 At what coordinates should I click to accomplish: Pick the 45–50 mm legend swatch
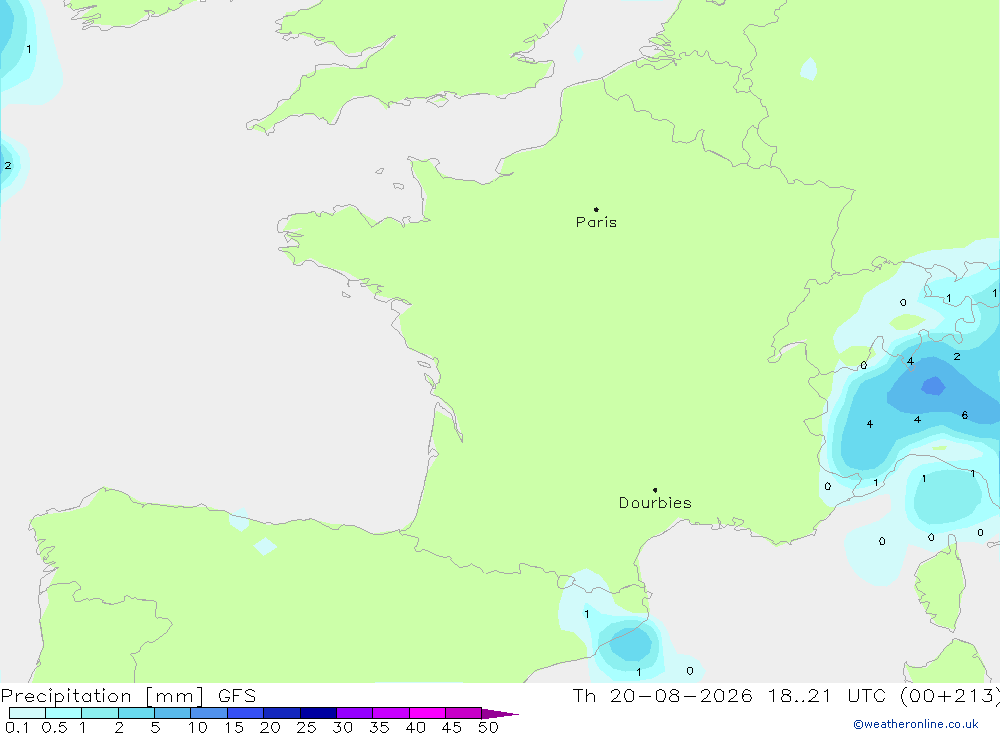pos(464,713)
